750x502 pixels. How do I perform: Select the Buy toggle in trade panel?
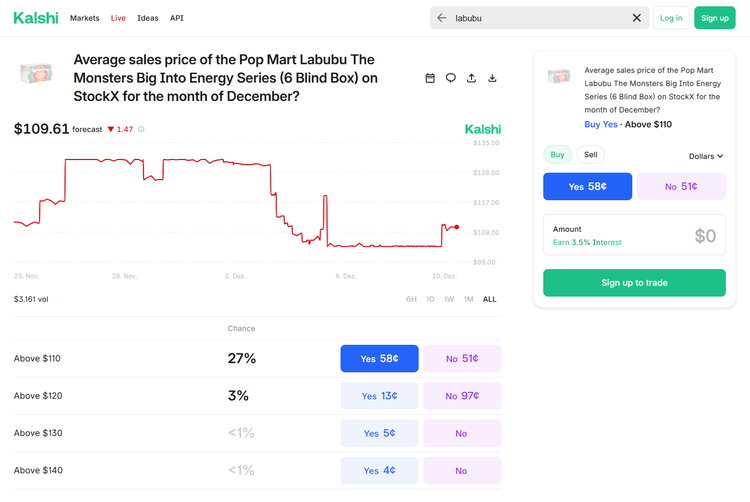tap(557, 155)
